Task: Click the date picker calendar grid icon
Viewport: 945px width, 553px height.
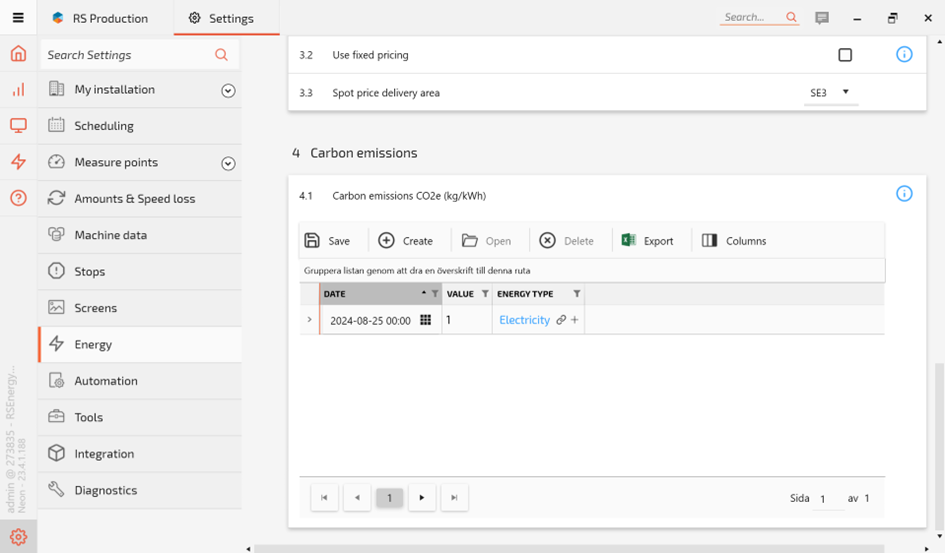Action: [x=425, y=320]
